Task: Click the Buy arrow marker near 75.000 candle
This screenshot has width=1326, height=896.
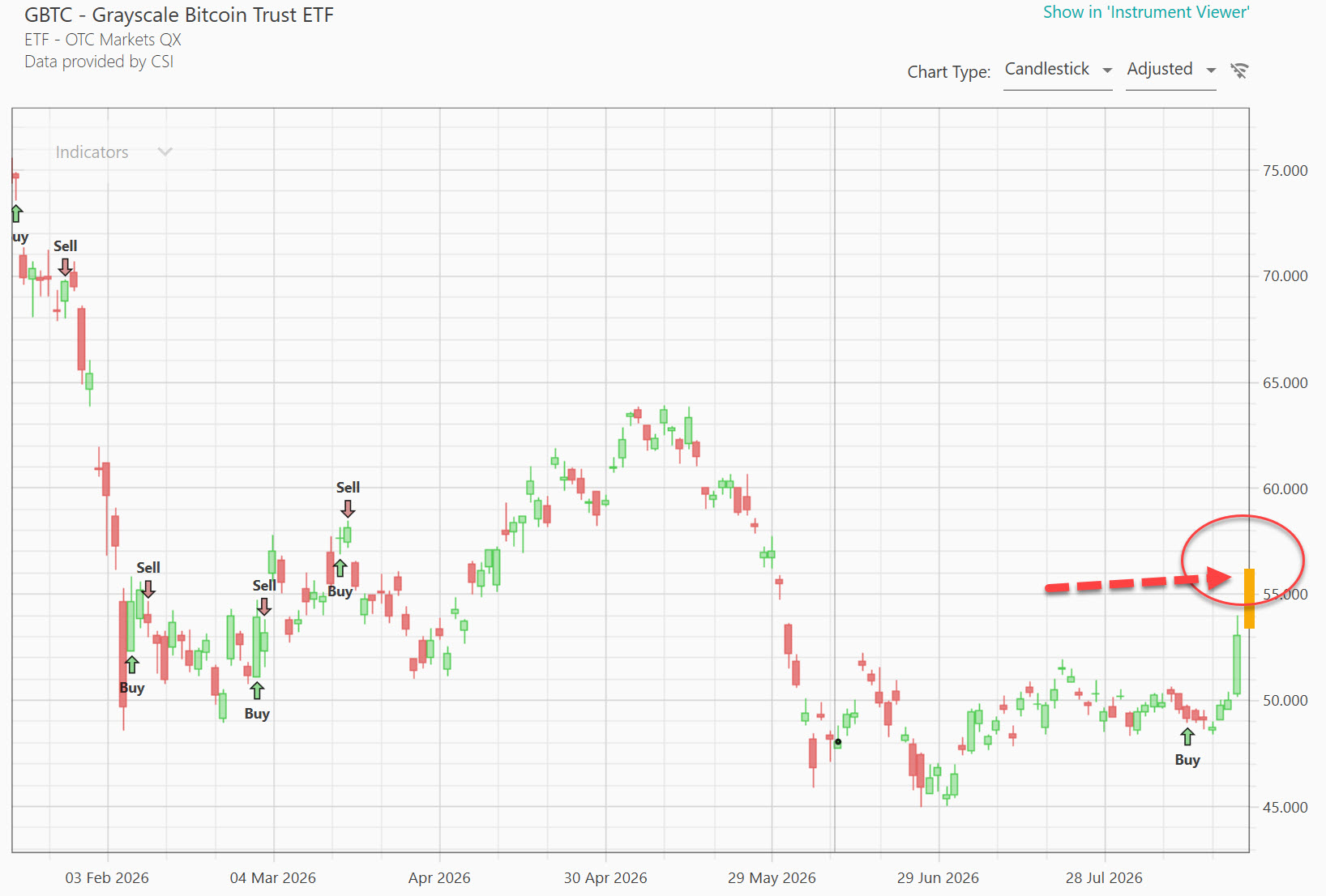Action: 17,213
